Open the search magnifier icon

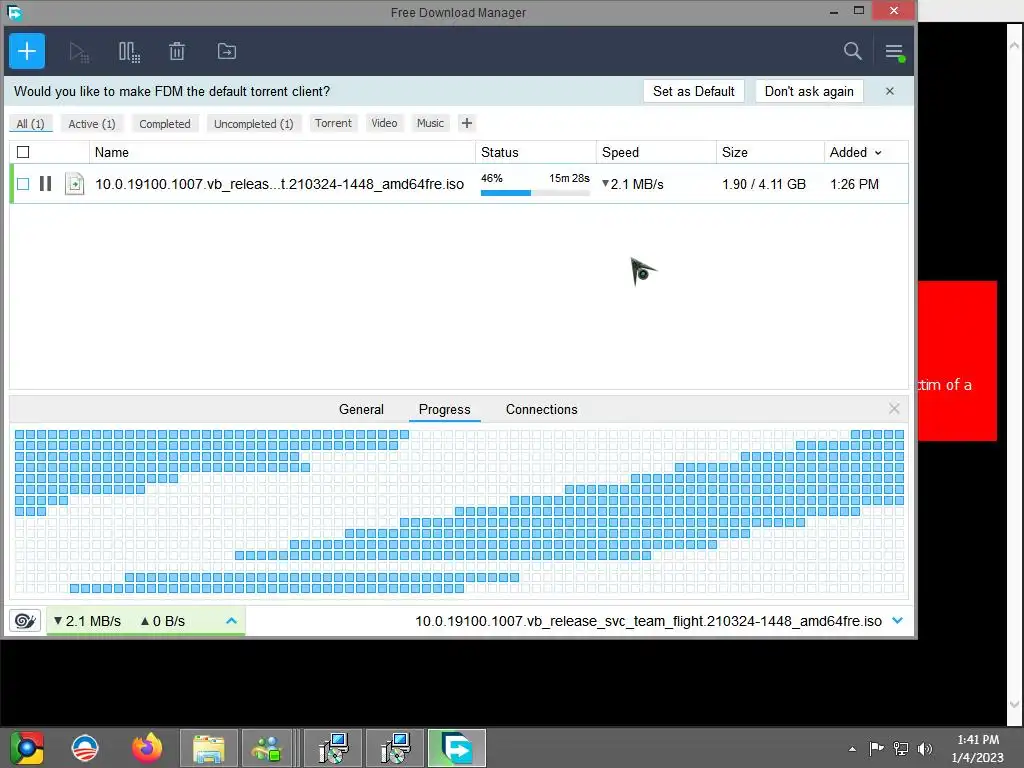pyautogui.click(x=852, y=51)
